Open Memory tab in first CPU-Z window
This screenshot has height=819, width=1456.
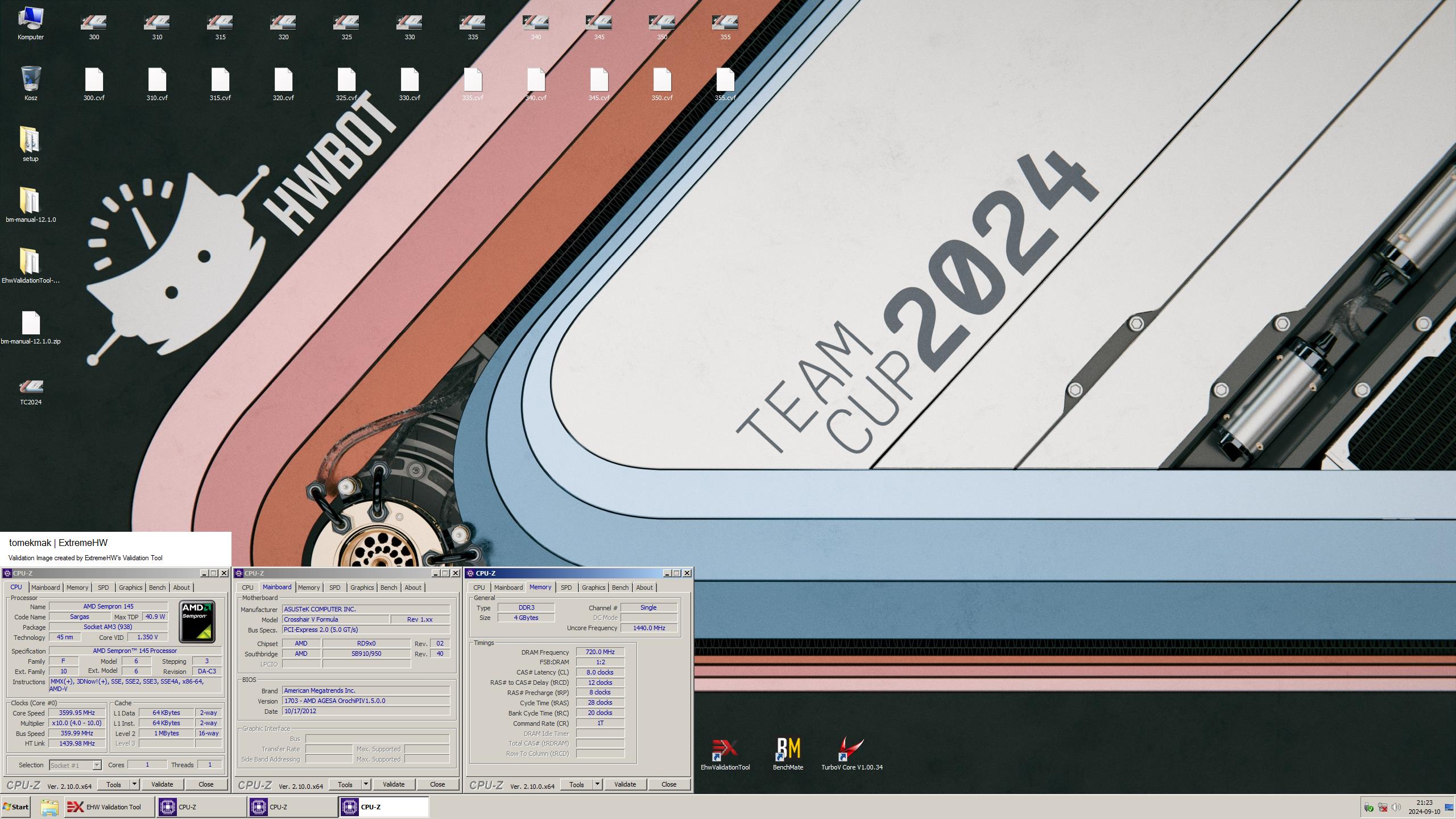pos(77,588)
